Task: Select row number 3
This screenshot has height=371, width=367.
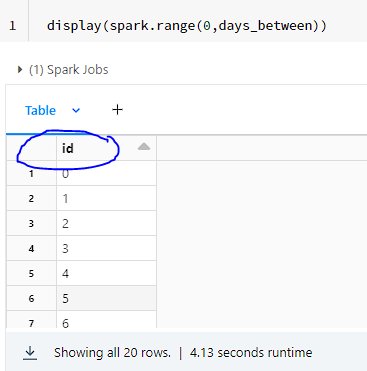Action: [x=31, y=223]
